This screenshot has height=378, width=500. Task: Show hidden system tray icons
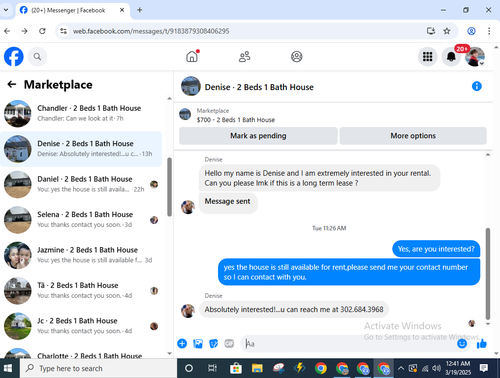click(x=401, y=368)
